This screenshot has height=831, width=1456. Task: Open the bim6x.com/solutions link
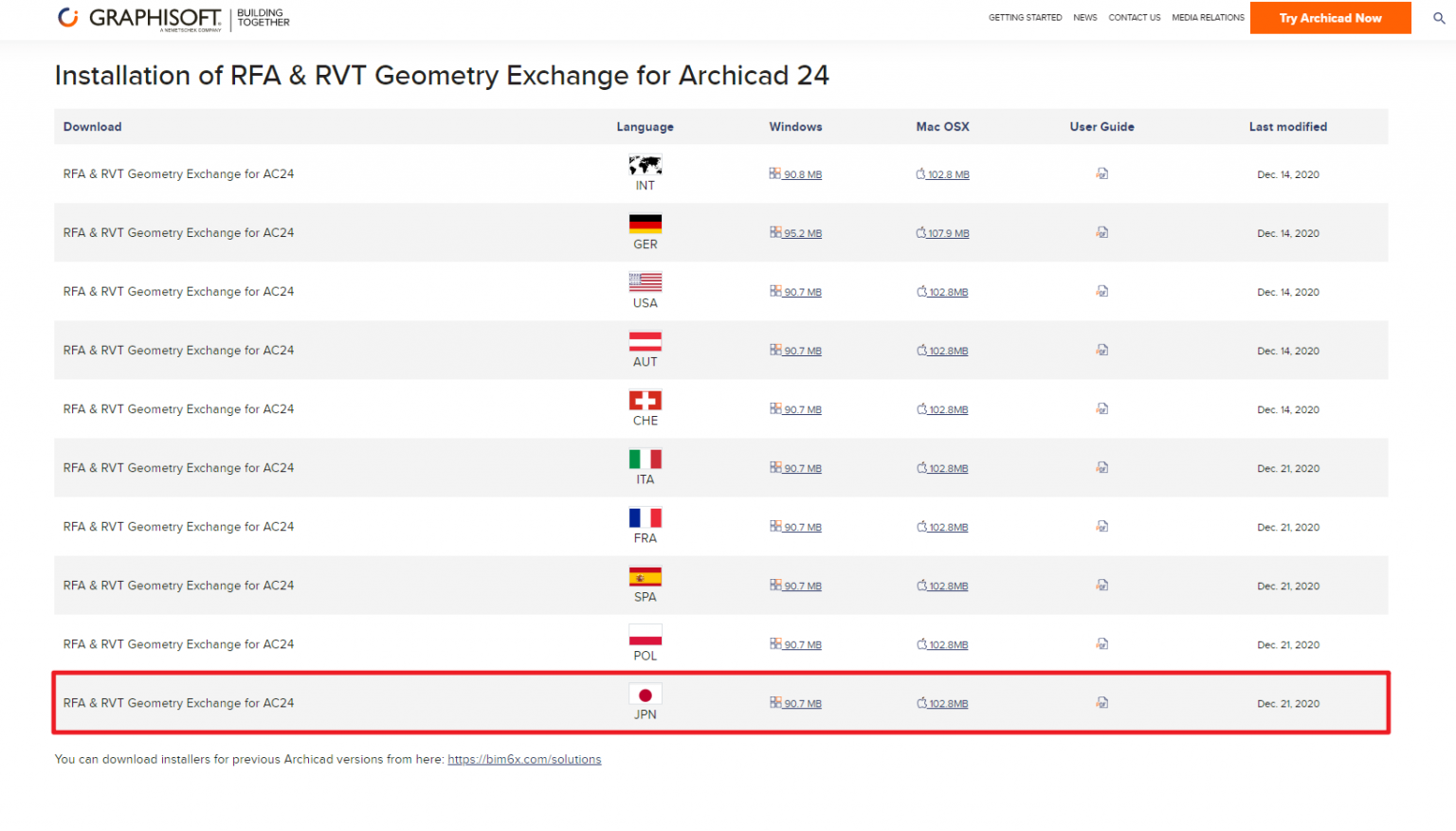tap(524, 759)
